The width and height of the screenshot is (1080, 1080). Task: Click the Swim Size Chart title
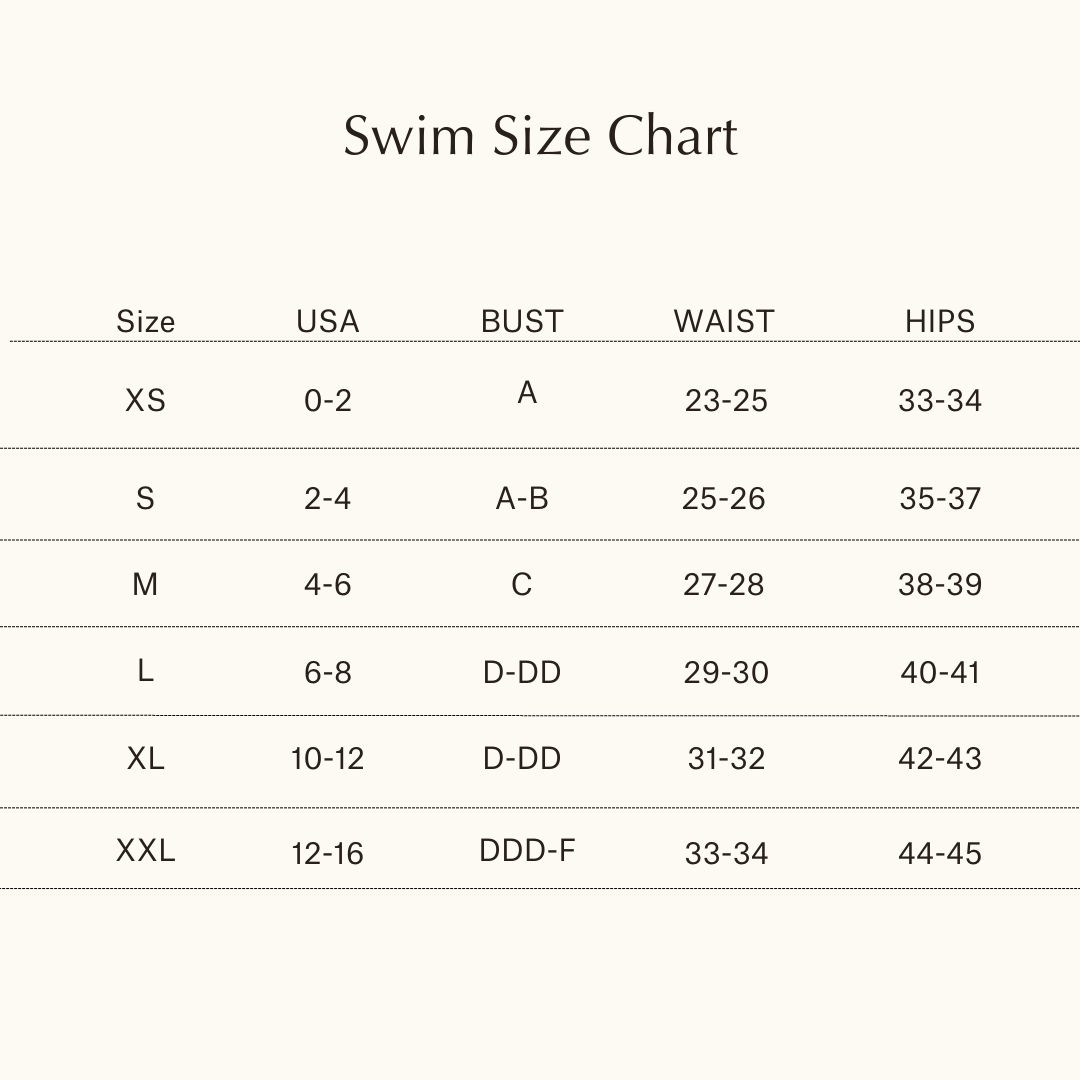(x=540, y=136)
